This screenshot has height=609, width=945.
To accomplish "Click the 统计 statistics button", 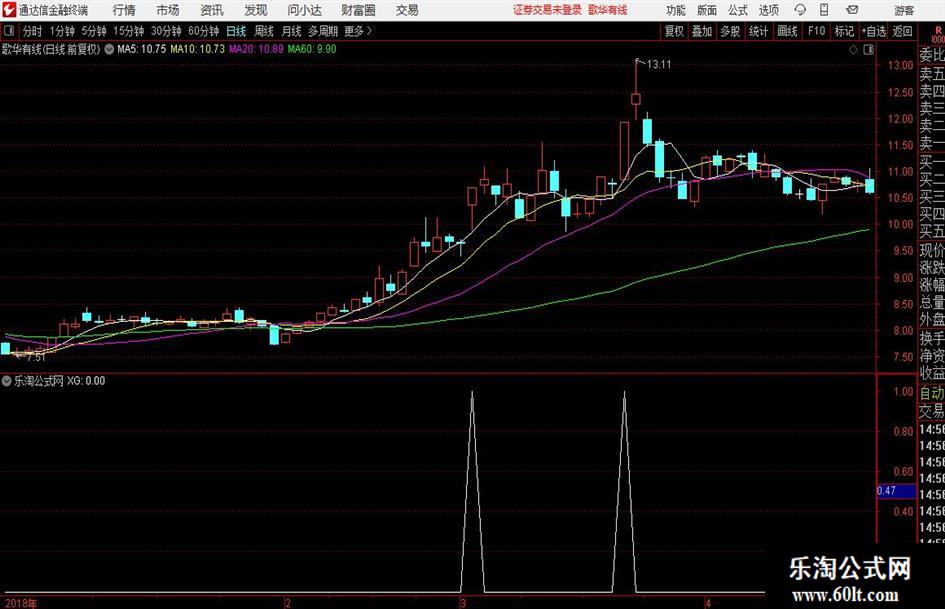I will (759, 31).
